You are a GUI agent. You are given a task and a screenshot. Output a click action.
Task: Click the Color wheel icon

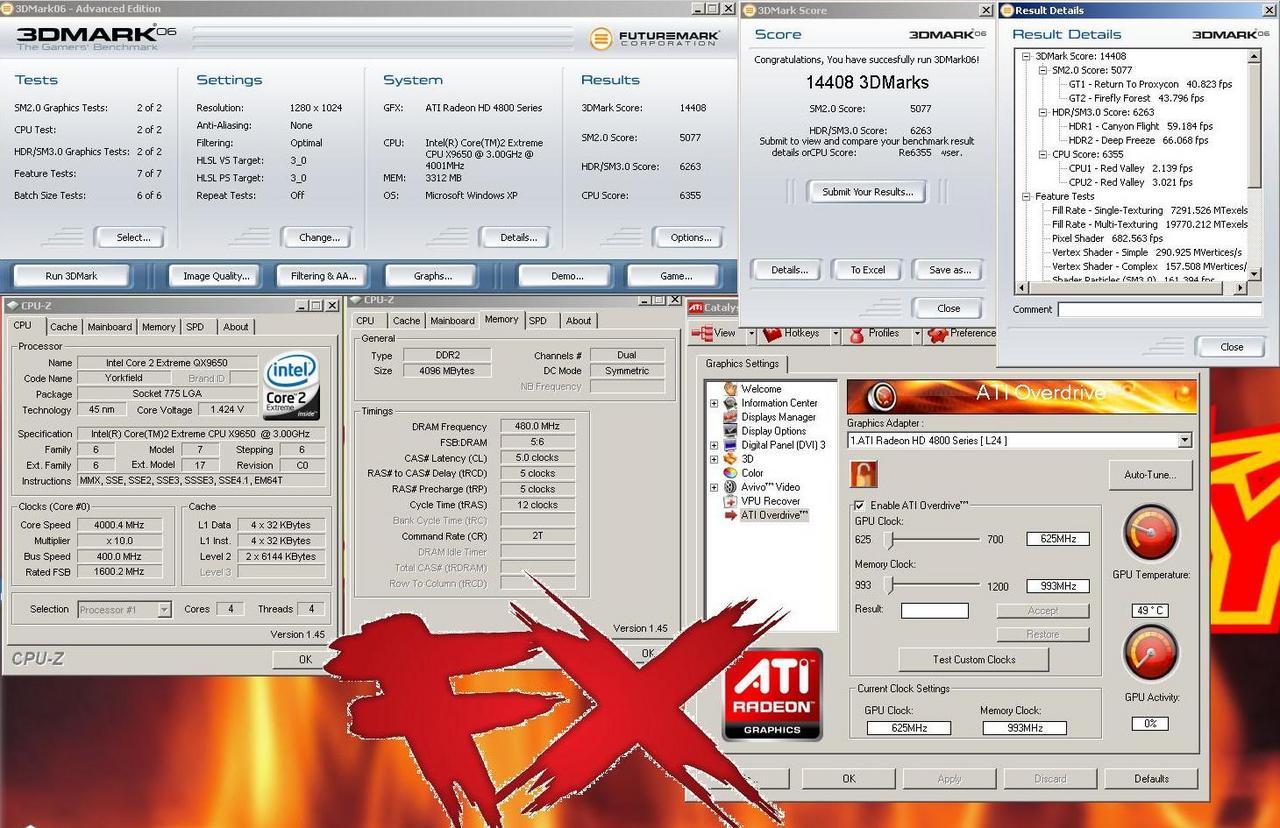(x=730, y=473)
